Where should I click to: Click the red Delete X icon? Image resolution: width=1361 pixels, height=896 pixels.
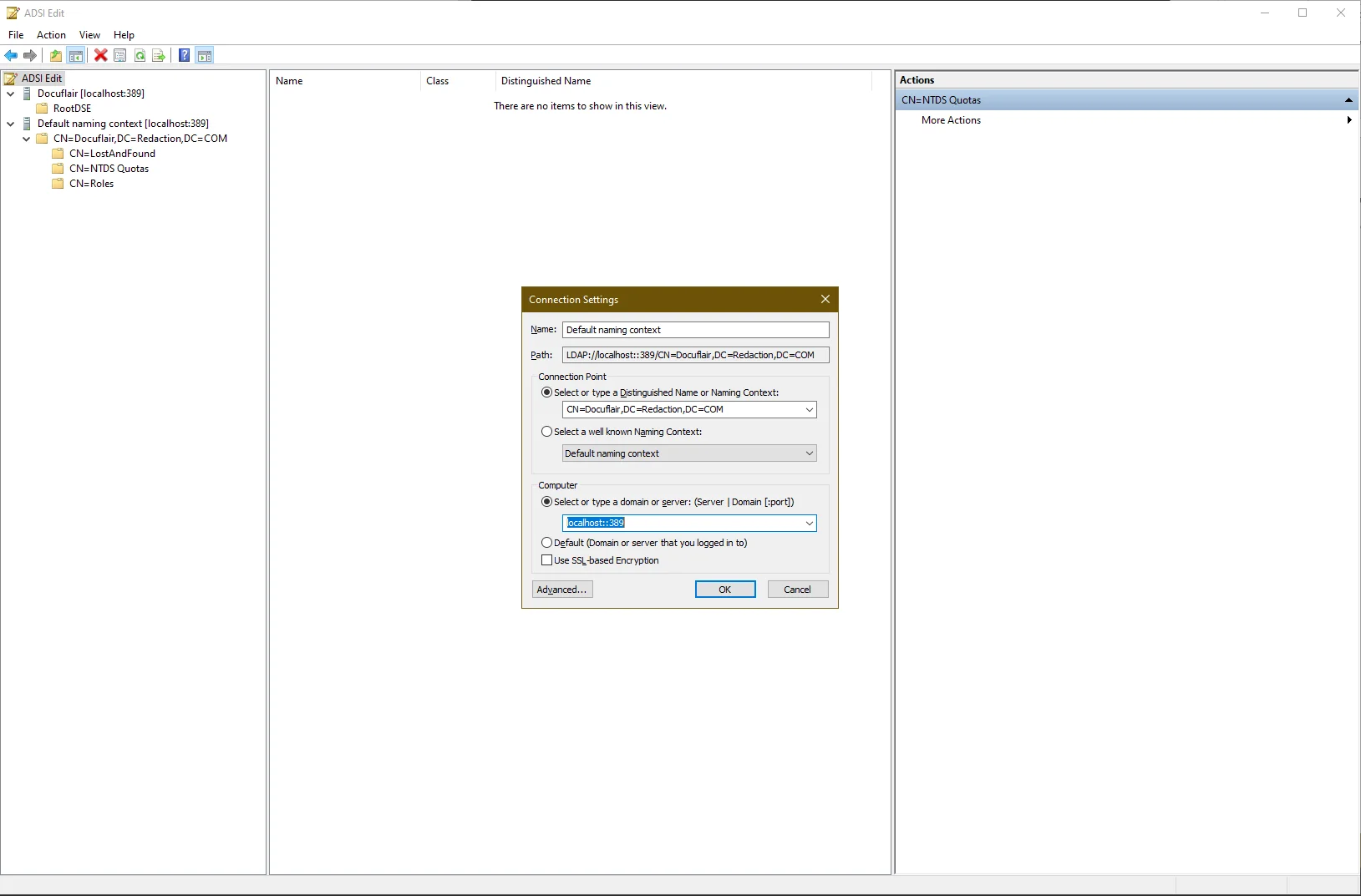[100, 56]
